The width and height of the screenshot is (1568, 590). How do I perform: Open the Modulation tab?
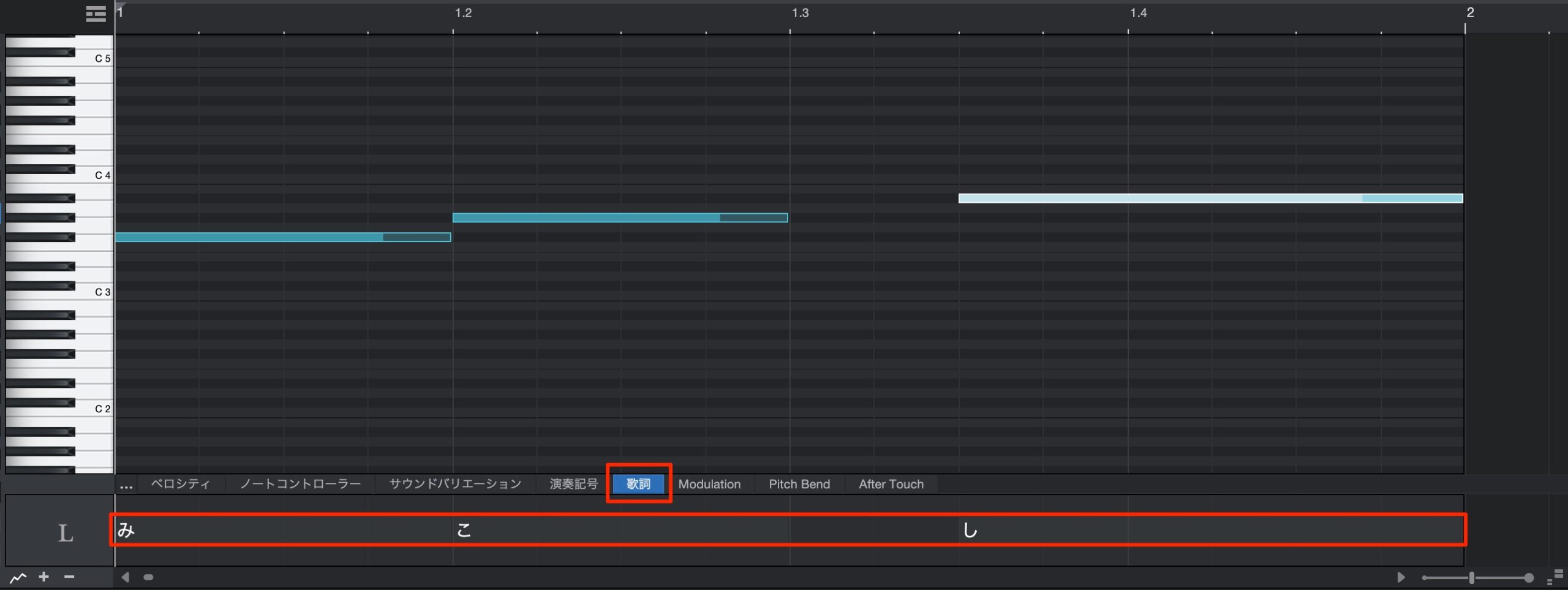pyautogui.click(x=709, y=484)
